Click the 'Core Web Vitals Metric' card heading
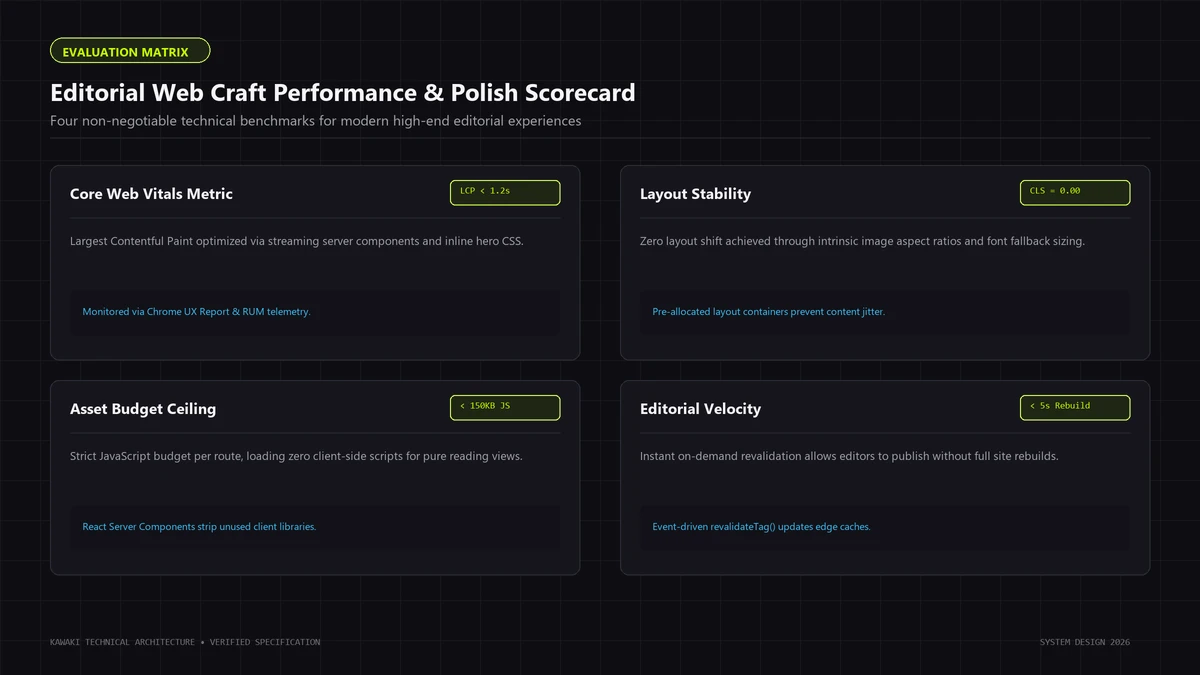 pyautogui.click(x=151, y=194)
